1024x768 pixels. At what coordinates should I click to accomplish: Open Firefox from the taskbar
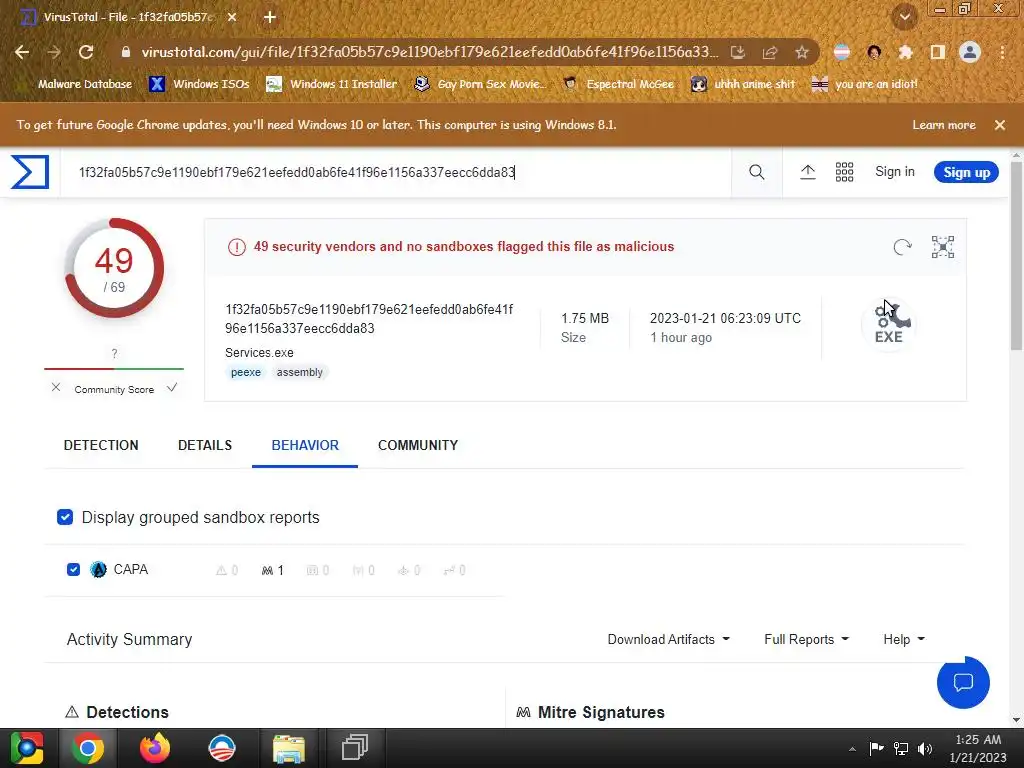point(155,748)
